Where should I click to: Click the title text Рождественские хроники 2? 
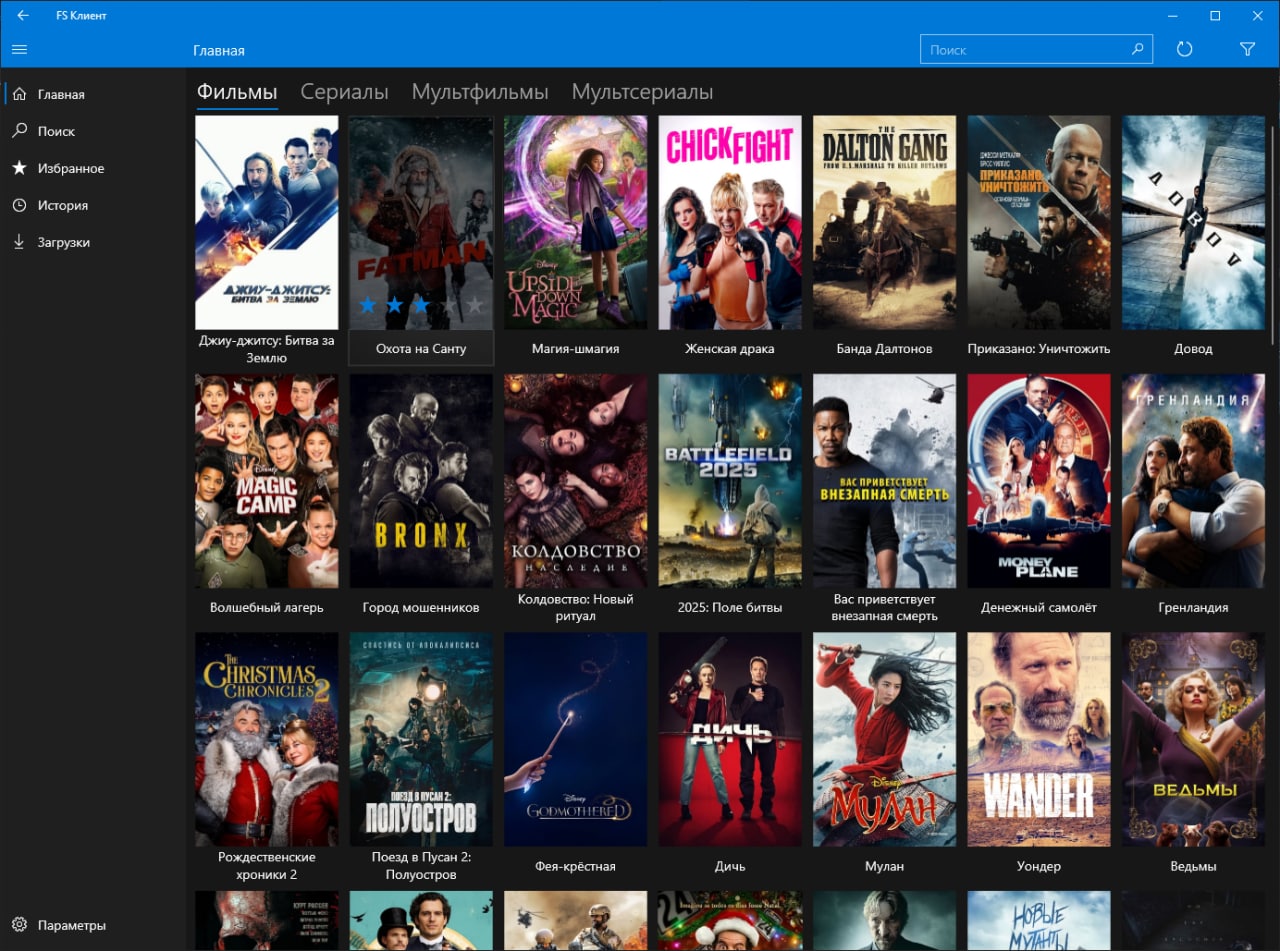pyautogui.click(x=267, y=866)
